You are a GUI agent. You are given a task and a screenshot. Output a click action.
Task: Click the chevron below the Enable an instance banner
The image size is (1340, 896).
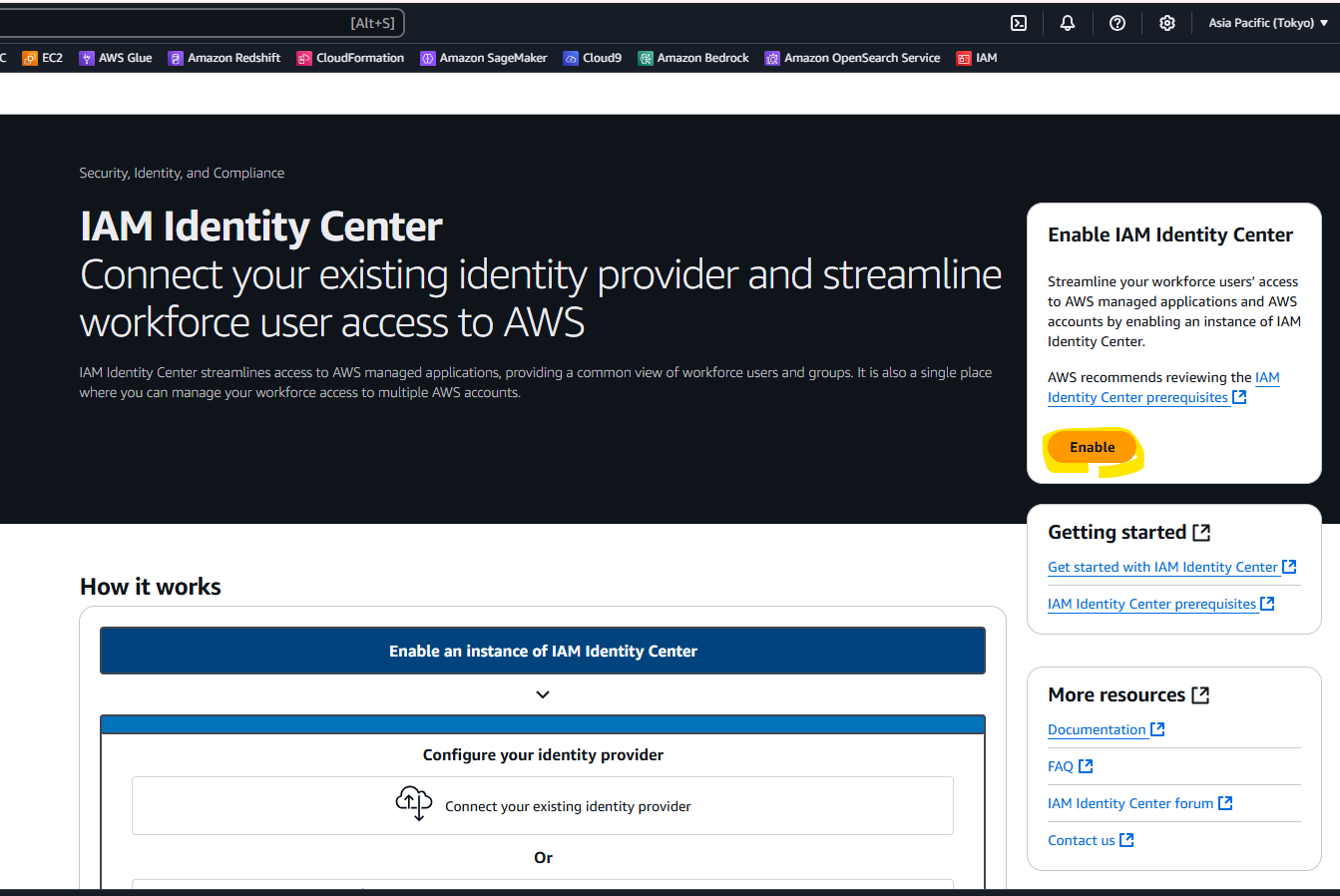point(543,694)
